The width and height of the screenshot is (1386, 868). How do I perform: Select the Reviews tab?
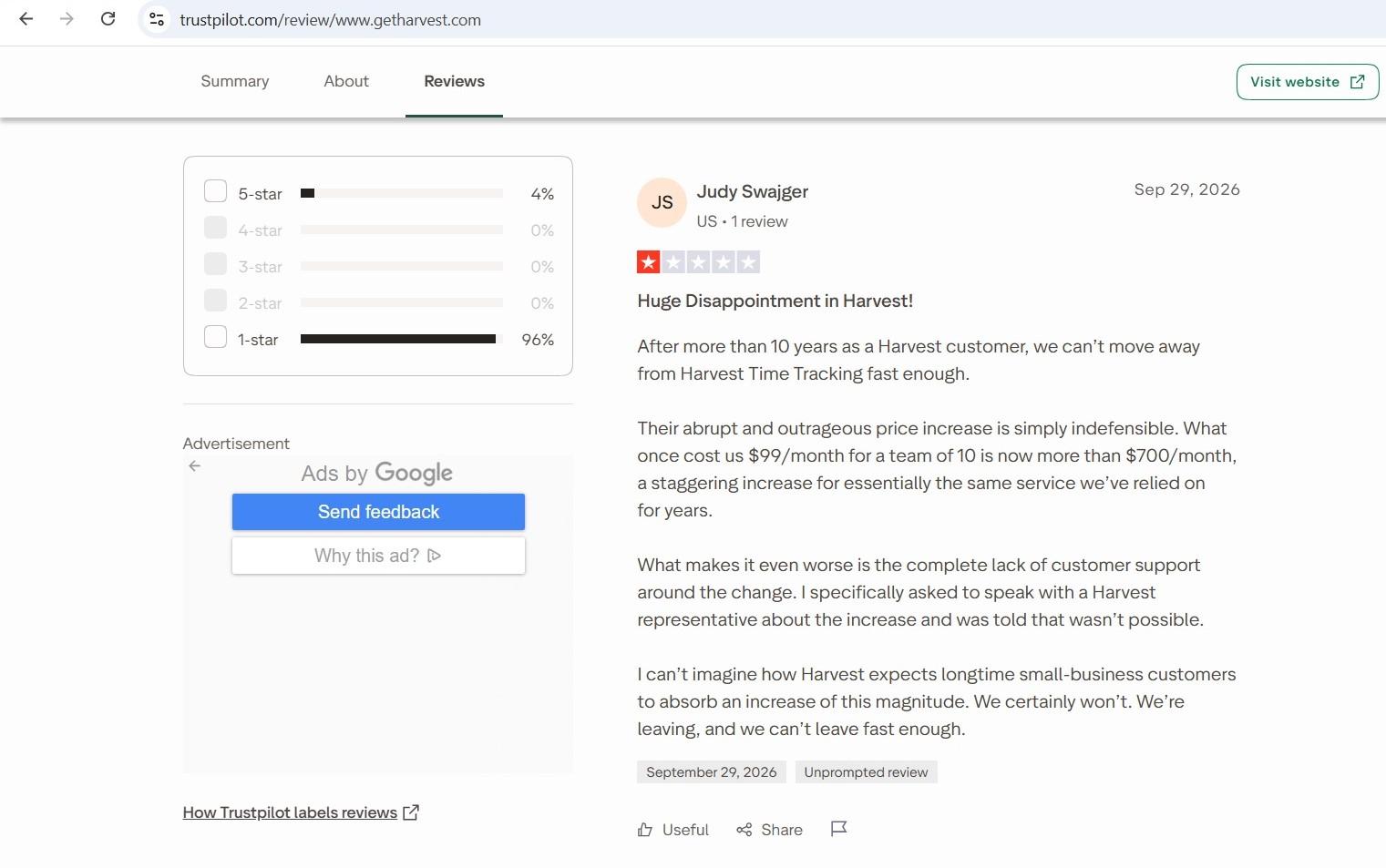(x=454, y=81)
